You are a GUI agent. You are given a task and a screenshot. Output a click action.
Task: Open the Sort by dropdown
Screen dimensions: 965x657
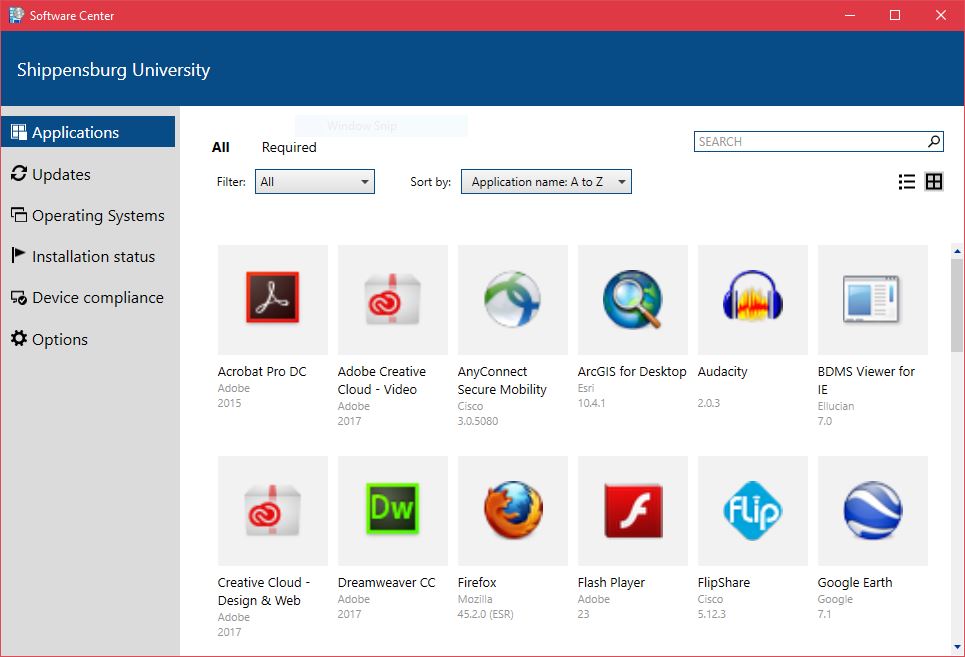click(x=546, y=182)
